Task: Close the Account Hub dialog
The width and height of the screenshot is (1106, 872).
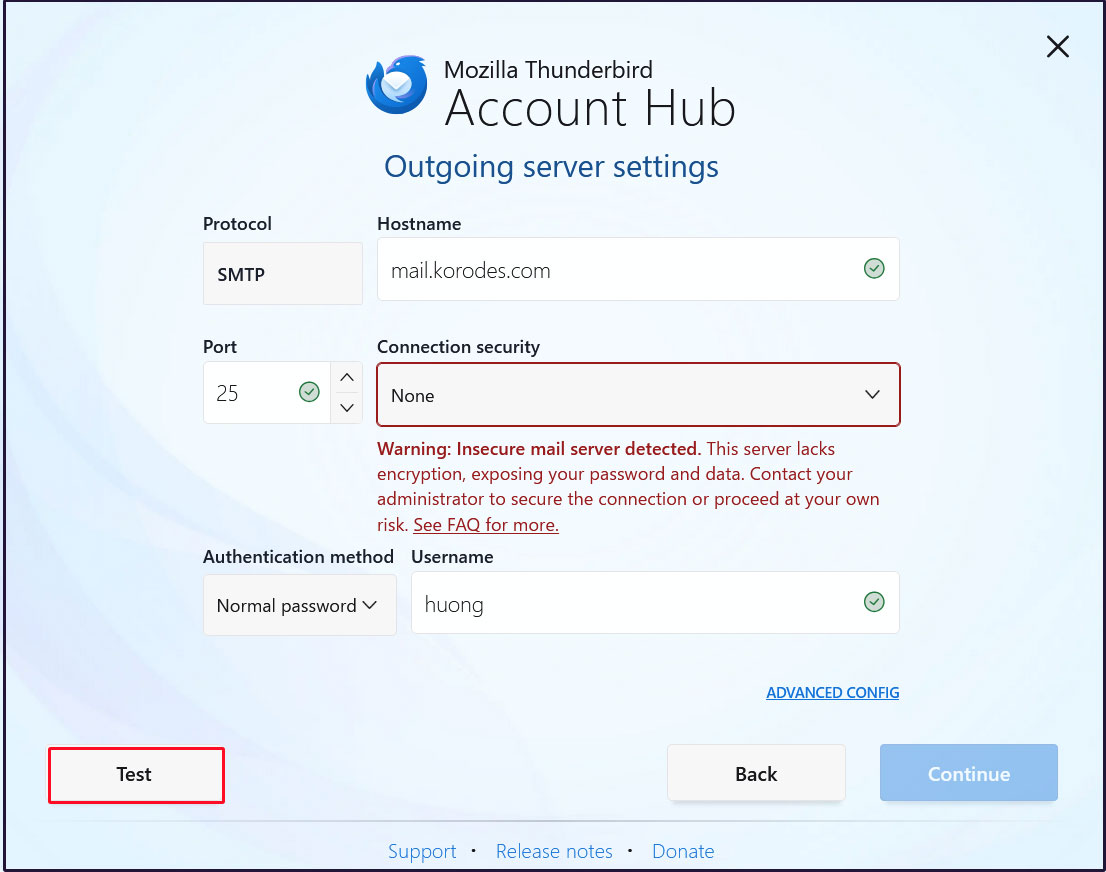Action: coord(1057,47)
